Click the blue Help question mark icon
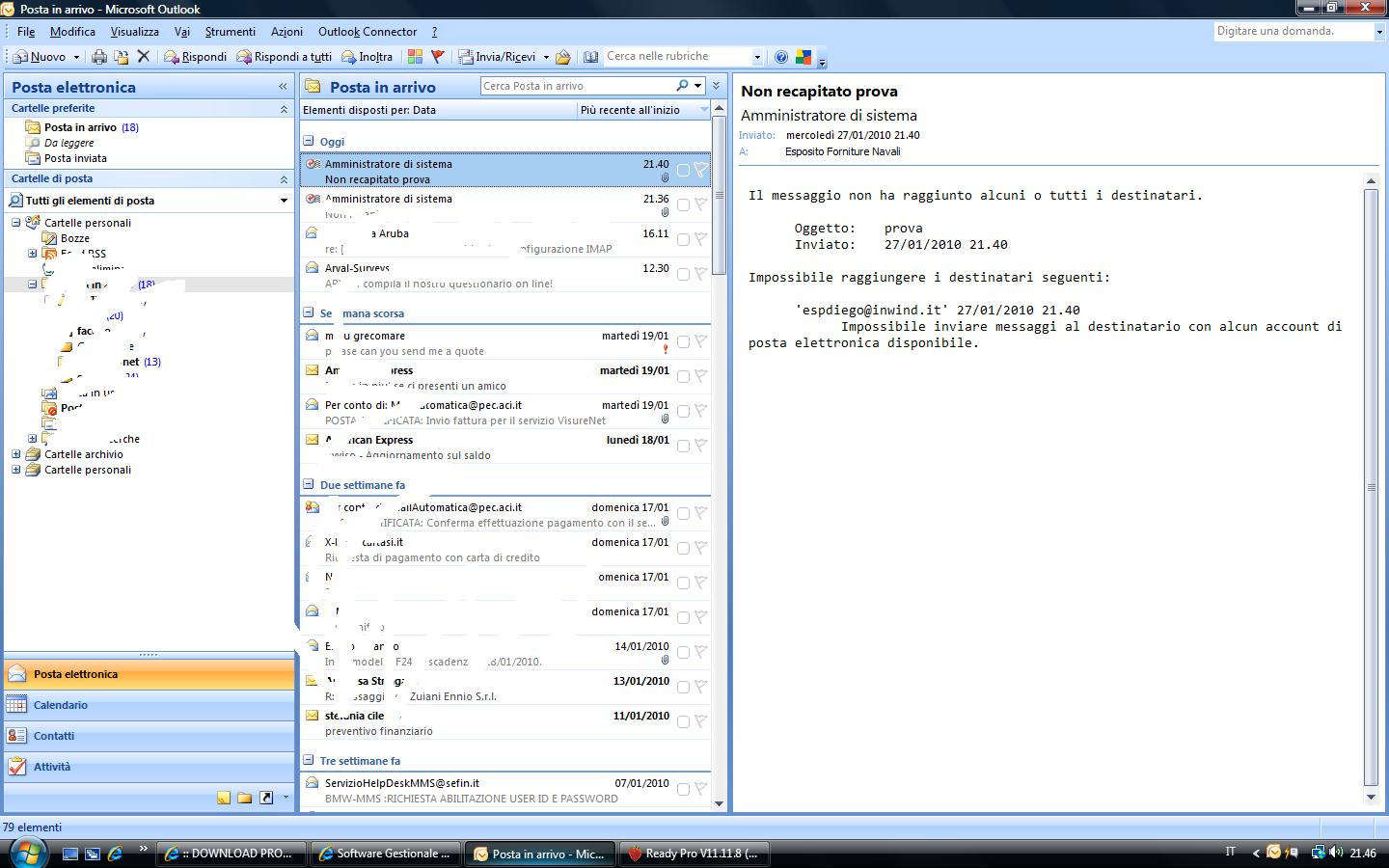 coord(781,57)
